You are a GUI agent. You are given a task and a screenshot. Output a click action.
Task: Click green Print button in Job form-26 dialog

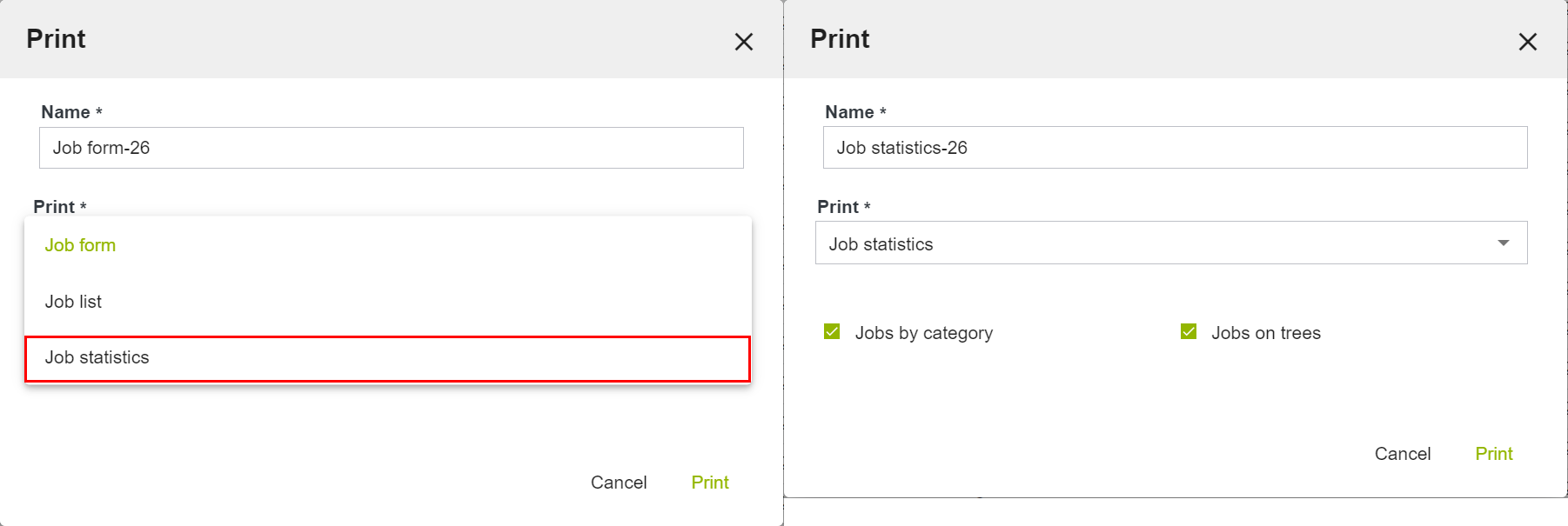coord(709,483)
